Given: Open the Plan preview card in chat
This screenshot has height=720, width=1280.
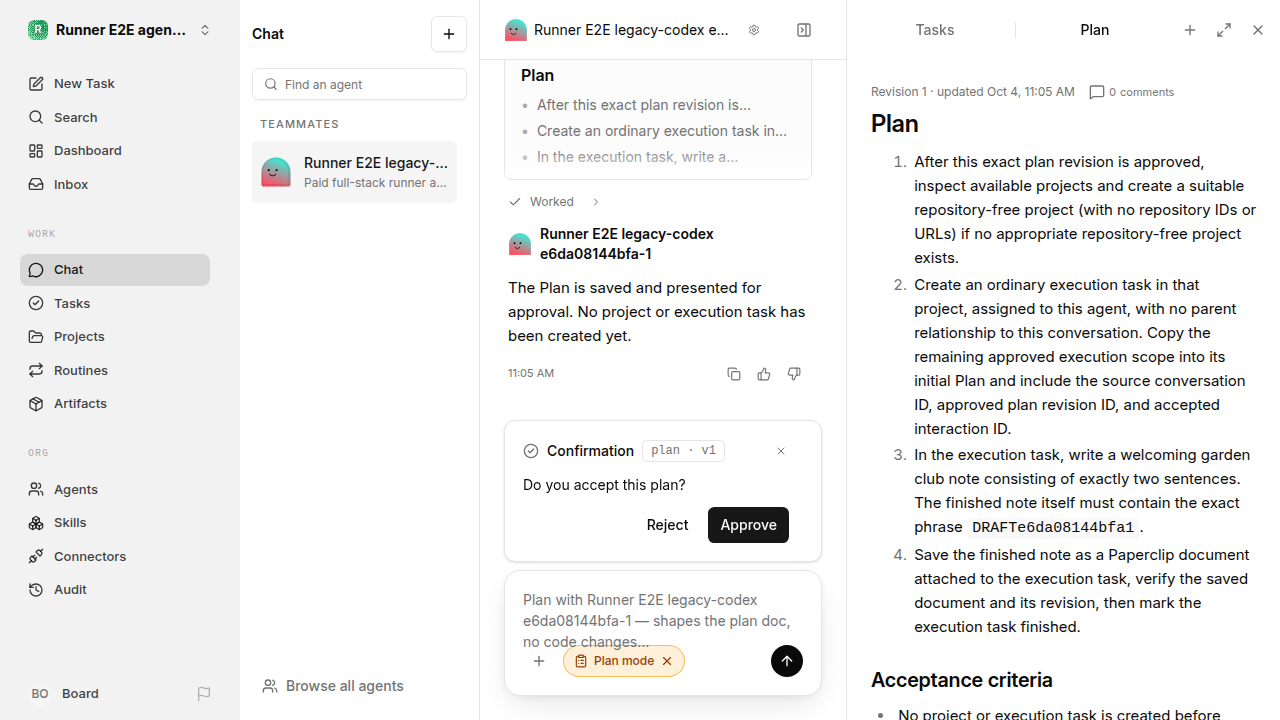Looking at the screenshot, I should (x=658, y=120).
